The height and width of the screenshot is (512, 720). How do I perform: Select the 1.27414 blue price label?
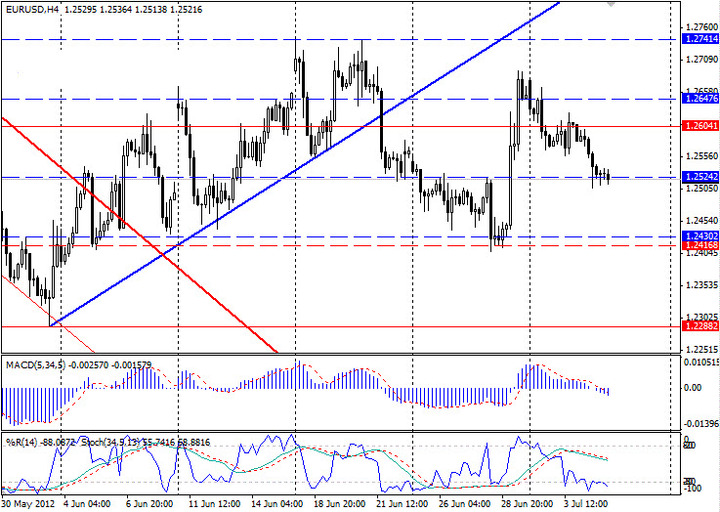pos(699,38)
